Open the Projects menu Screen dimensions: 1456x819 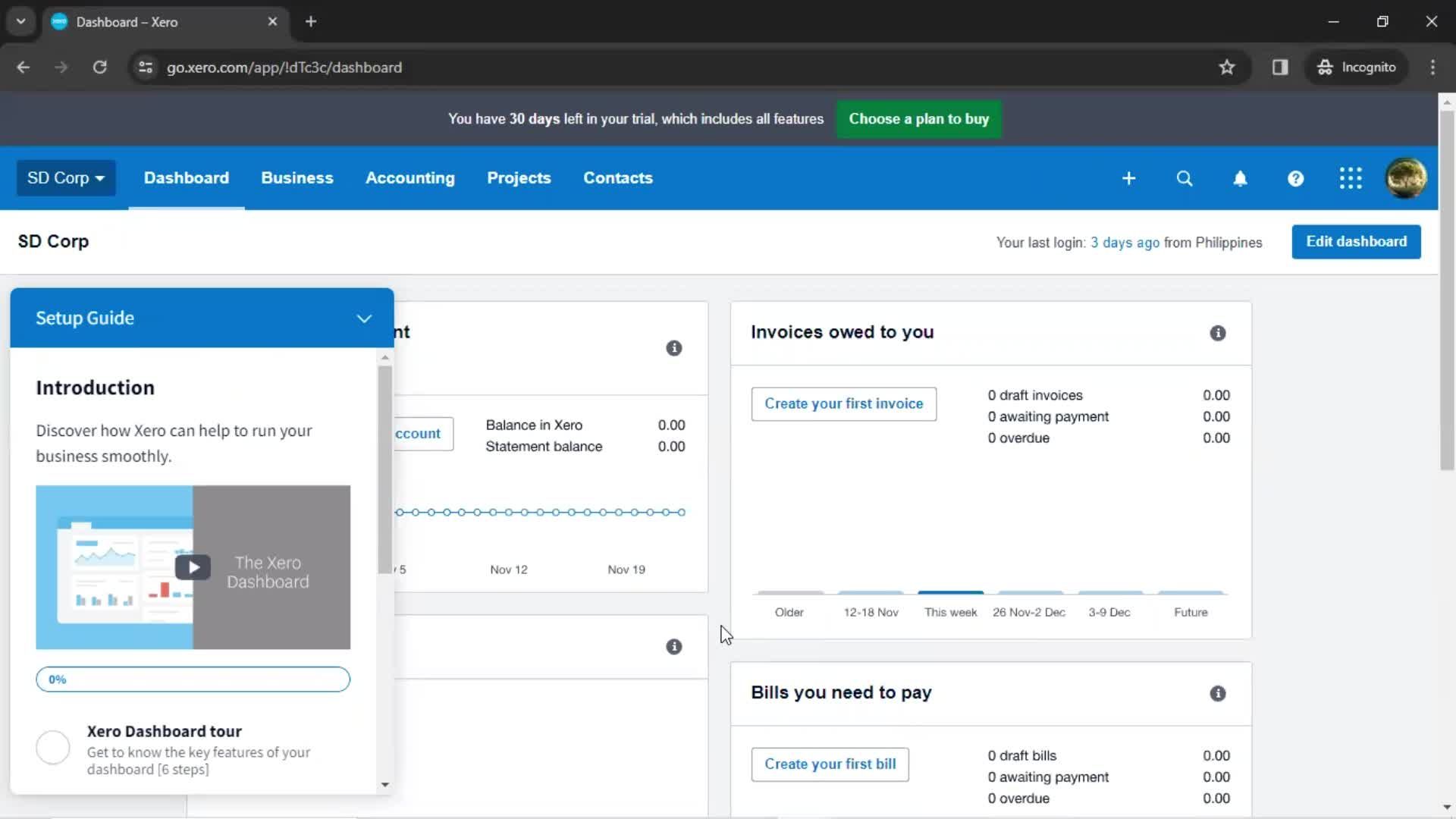tap(519, 178)
